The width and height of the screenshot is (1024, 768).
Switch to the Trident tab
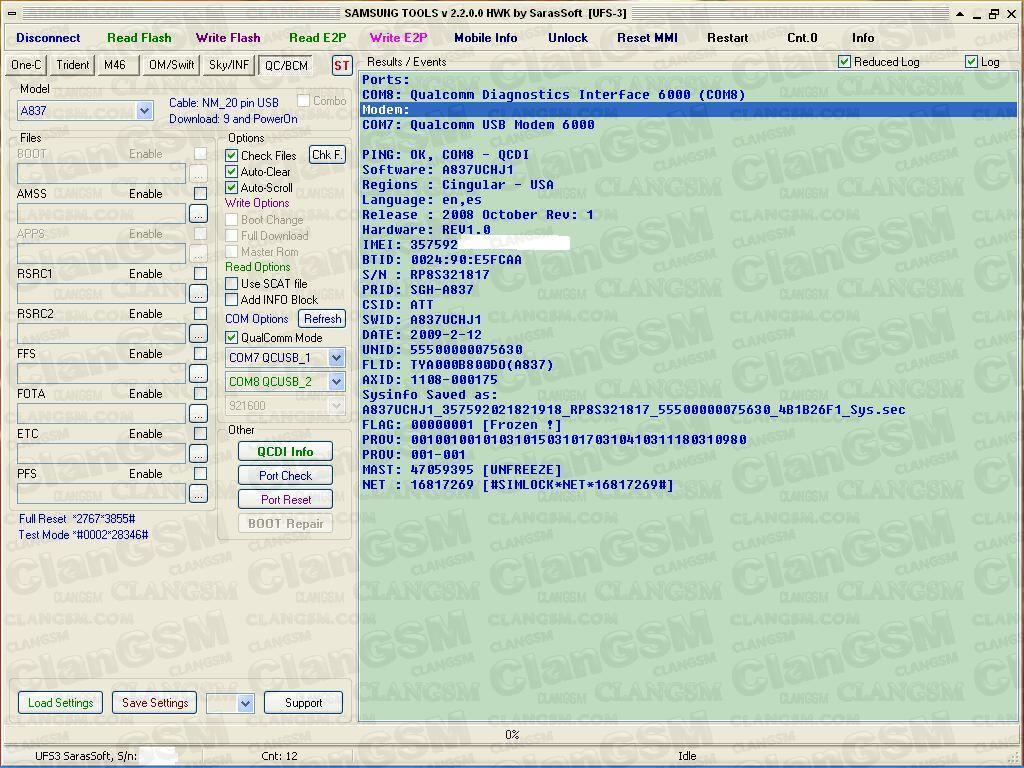72,65
